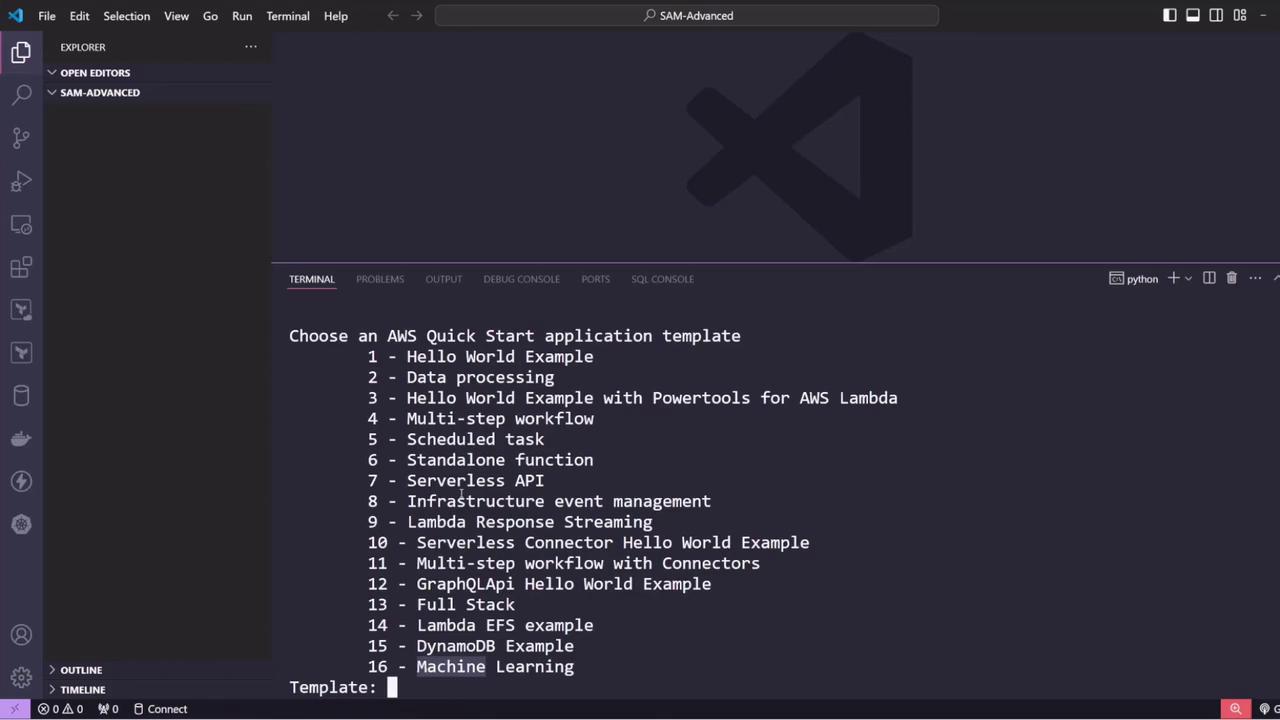Open the Manage settings gear

[x=21, y=677]
